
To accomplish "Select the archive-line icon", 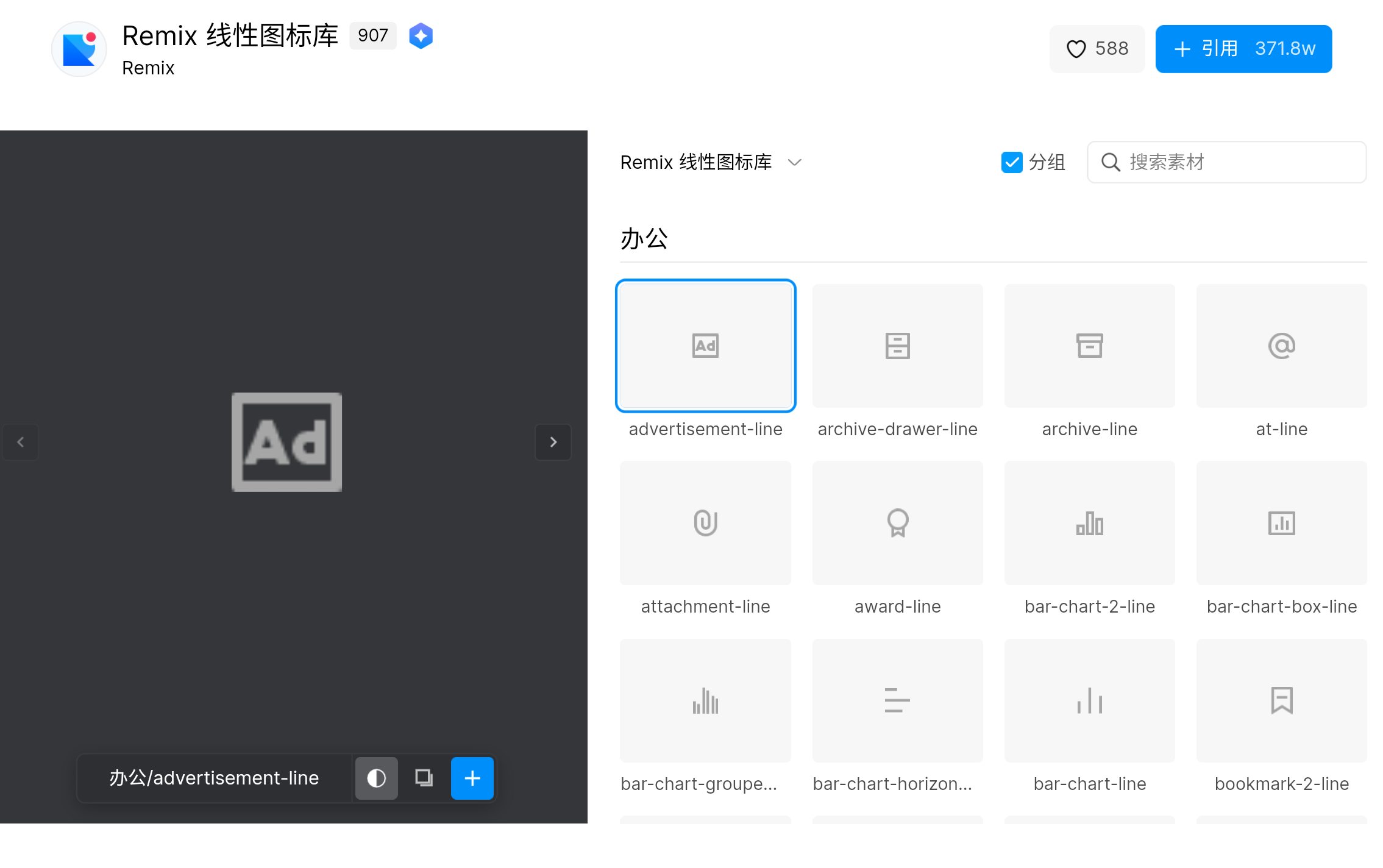I will point(1089,346).
